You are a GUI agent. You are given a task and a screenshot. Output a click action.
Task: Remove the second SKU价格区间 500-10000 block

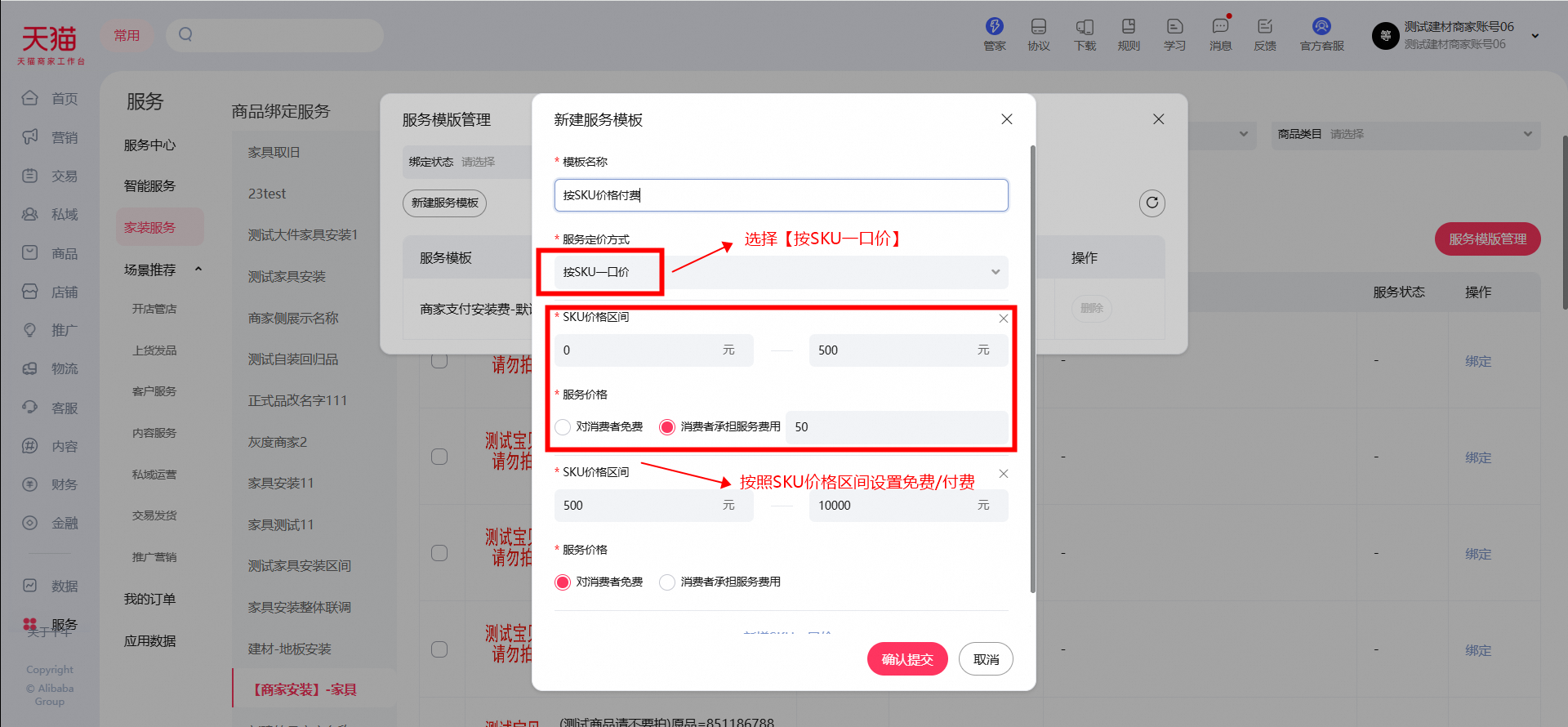tap(1004, 474)
